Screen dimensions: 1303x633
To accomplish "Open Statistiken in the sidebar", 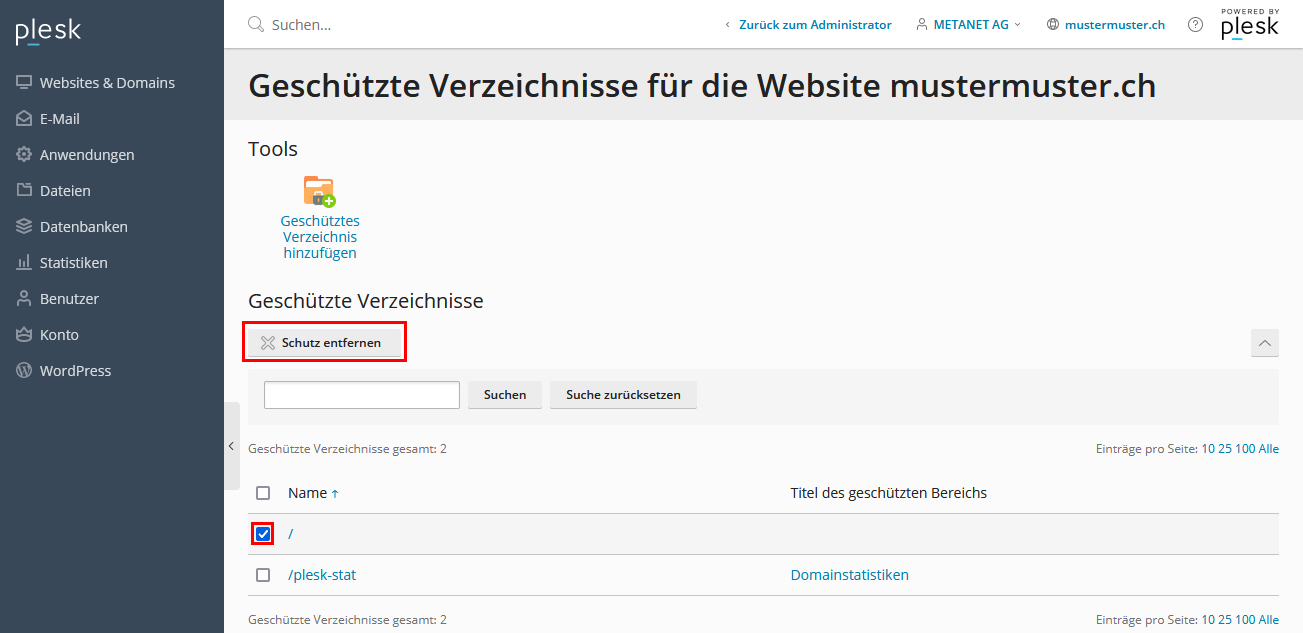I will click(73, 263).
